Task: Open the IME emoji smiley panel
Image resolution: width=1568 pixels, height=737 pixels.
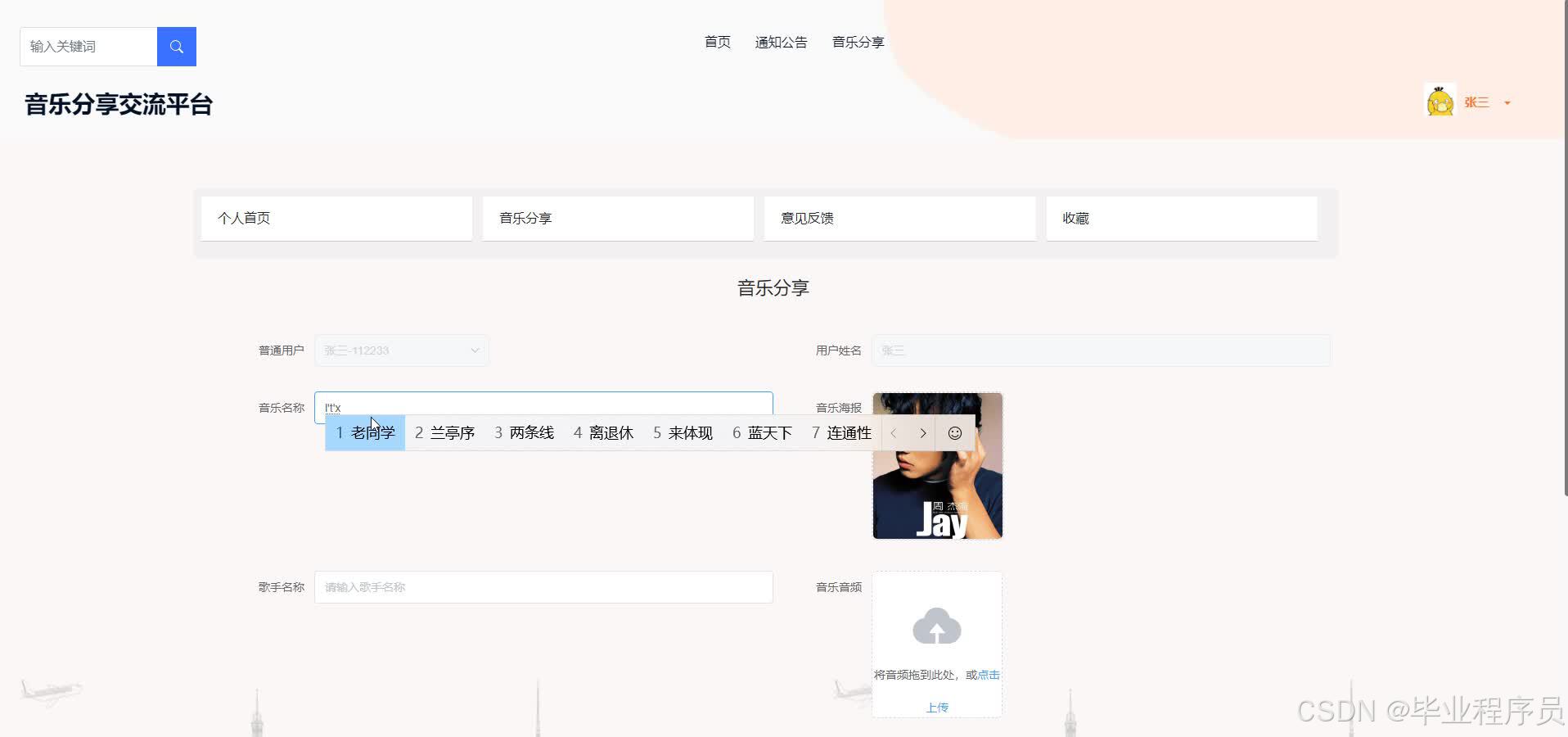Action: [x=955, y=433]
